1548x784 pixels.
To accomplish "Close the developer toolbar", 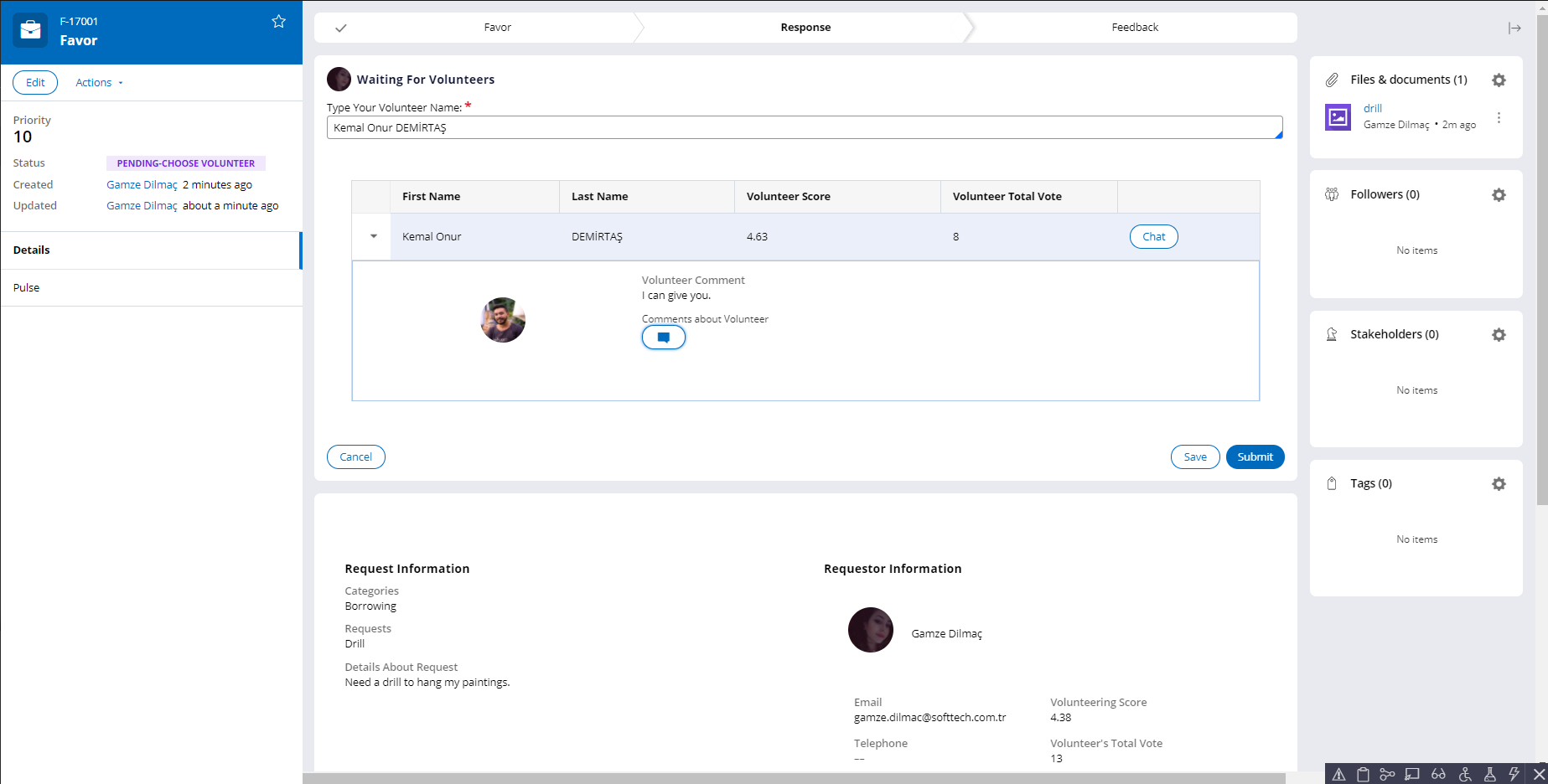I will pos(1539,774).
